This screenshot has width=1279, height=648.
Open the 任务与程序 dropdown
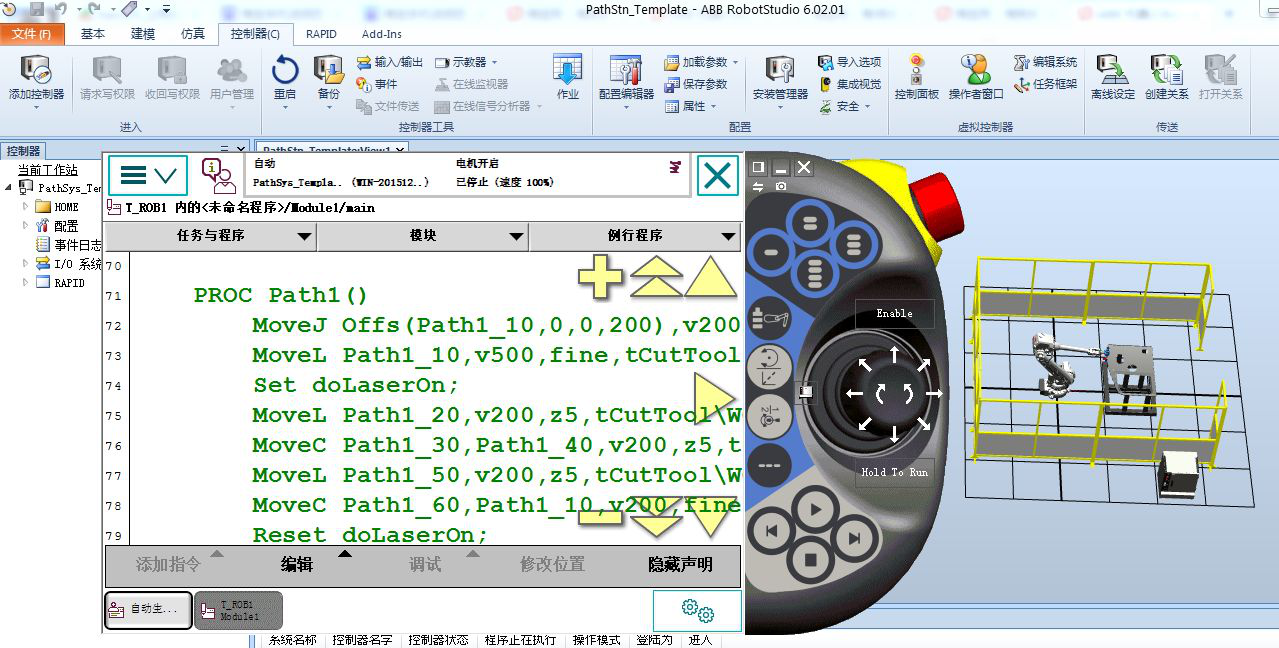pos(211,236)
